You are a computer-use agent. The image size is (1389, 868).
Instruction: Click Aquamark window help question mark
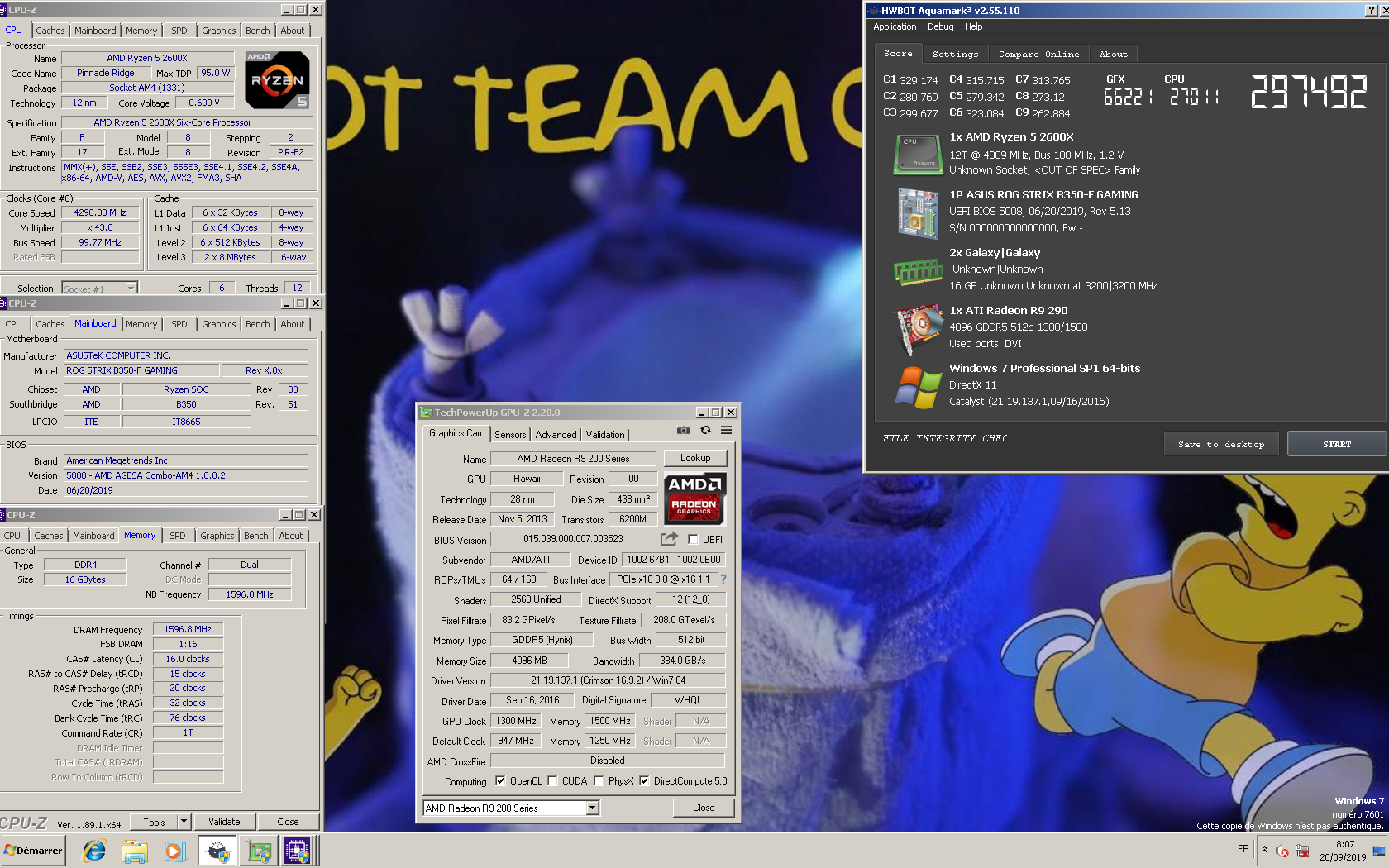point(1372,10)
